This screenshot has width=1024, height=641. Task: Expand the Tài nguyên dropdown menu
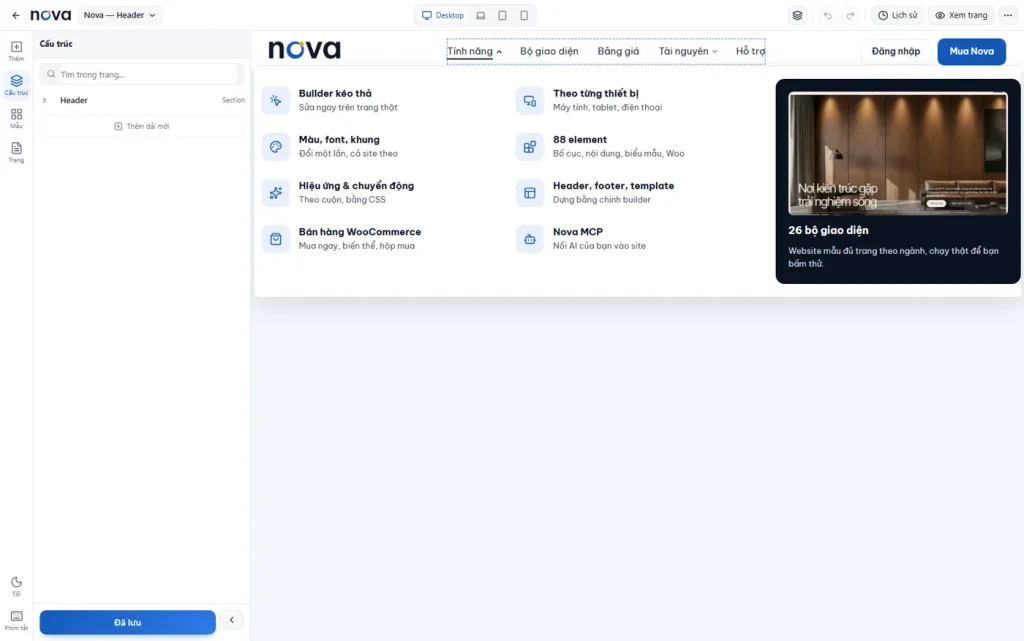[688, 51]
